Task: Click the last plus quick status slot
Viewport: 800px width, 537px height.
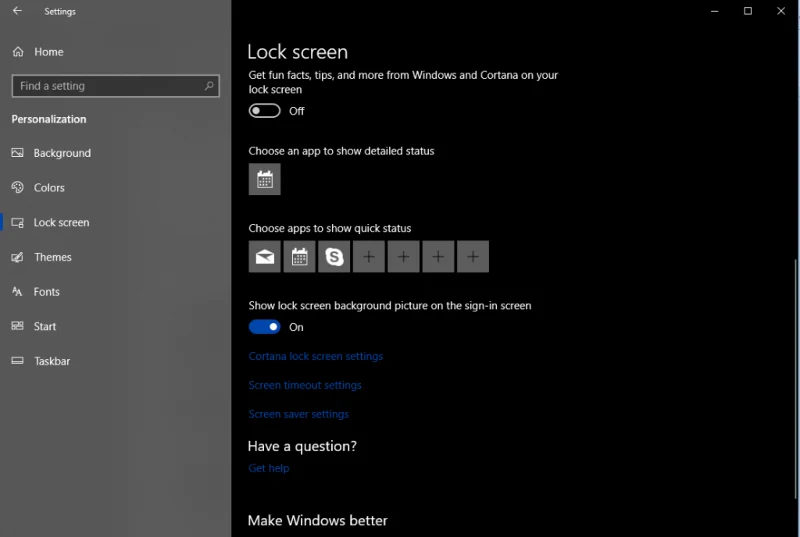Action: click(x=473, y=257)
